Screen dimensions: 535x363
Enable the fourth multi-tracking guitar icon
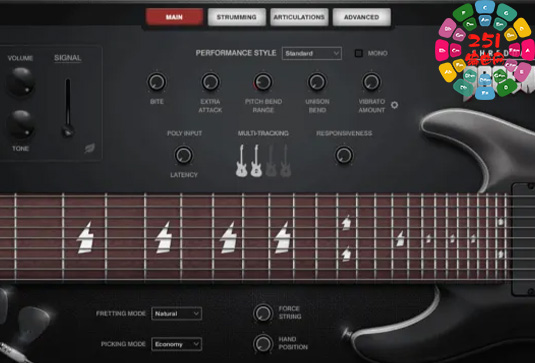286,161
